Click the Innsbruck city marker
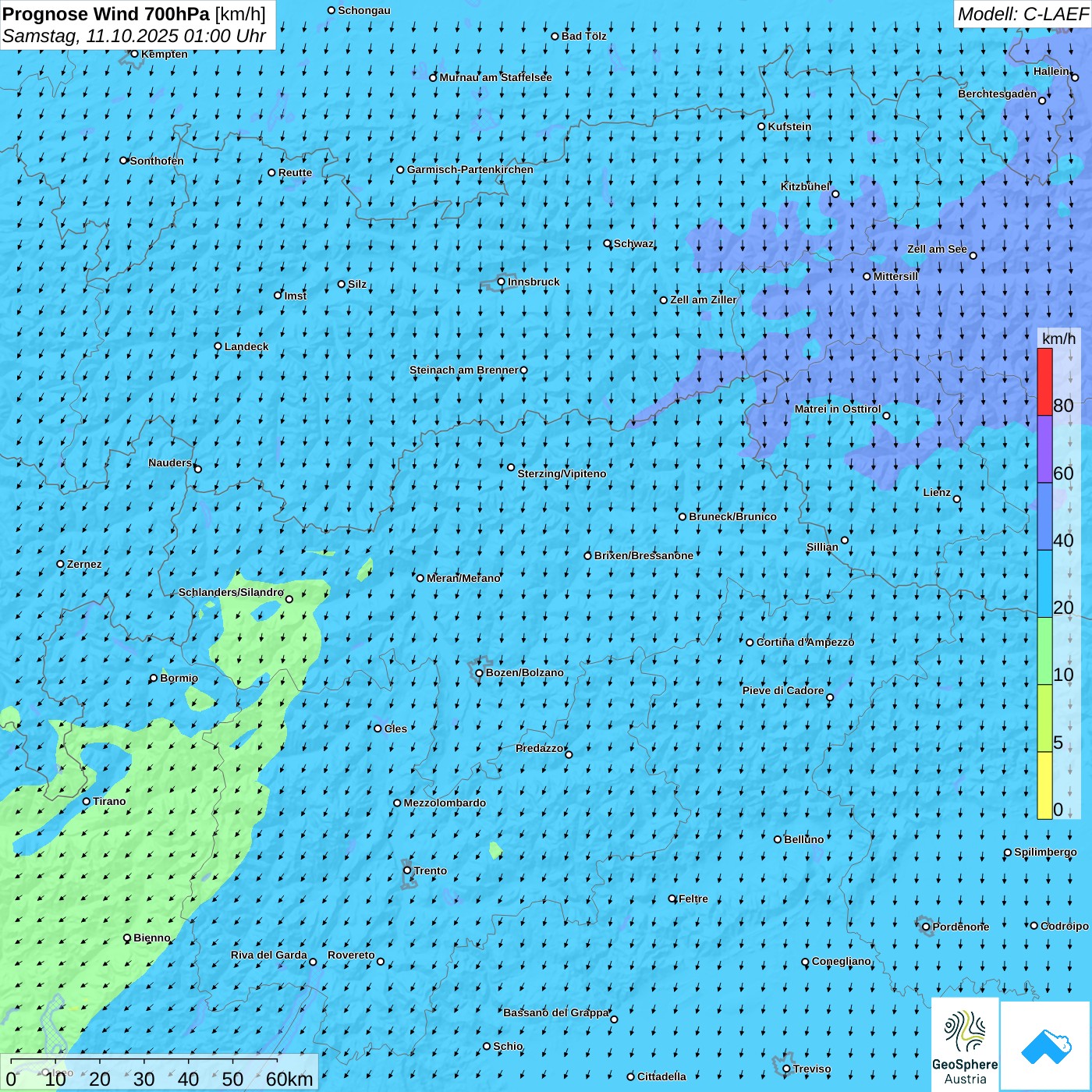Viewport: 1092px width, 1092px height. coord(502,282)
